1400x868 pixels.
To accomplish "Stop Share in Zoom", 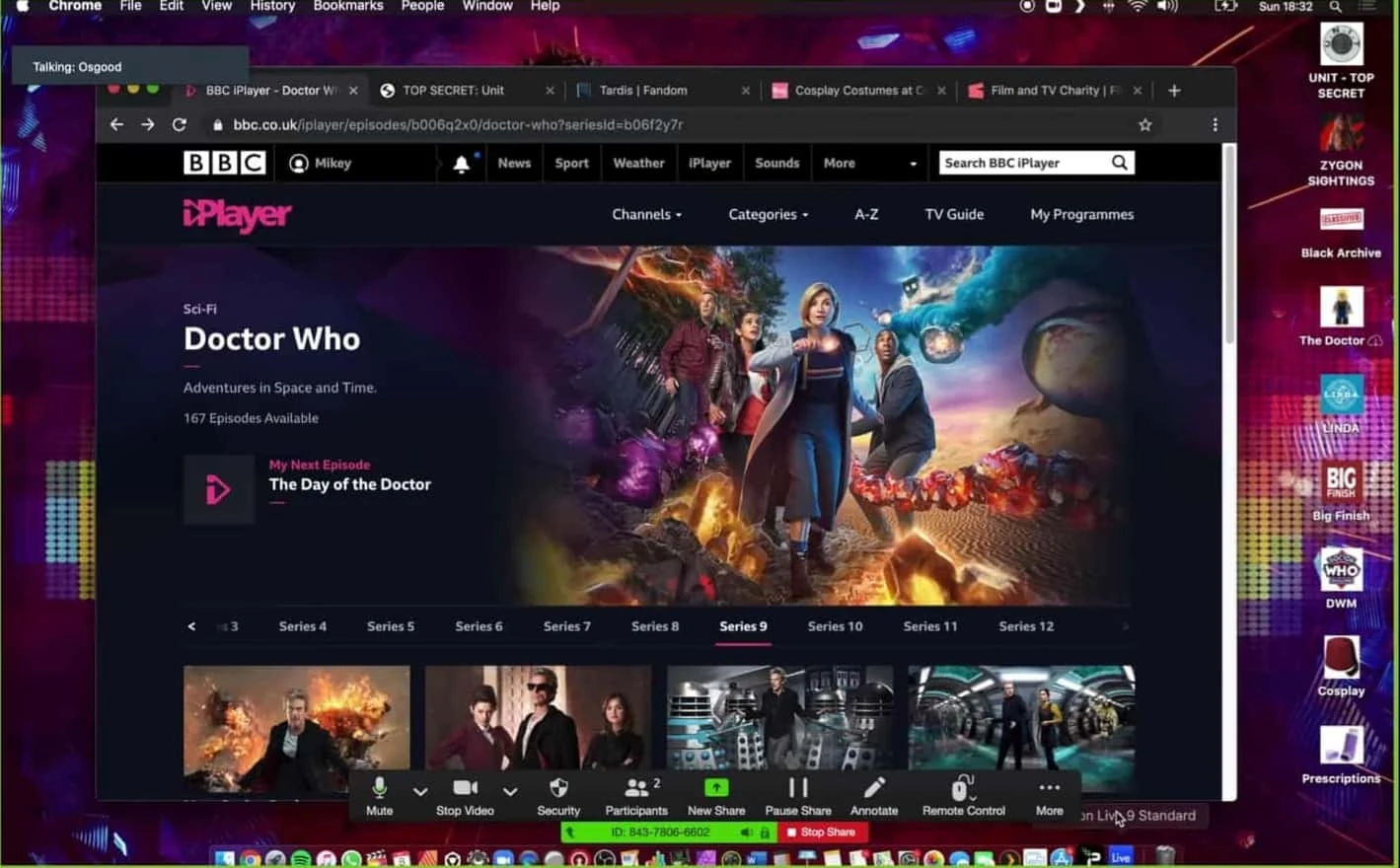I will 821,832.
